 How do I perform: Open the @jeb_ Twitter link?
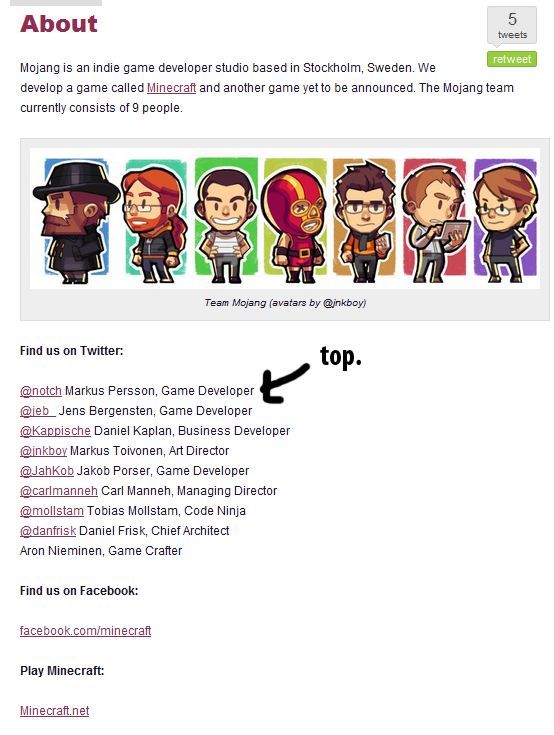coord(37,411)
